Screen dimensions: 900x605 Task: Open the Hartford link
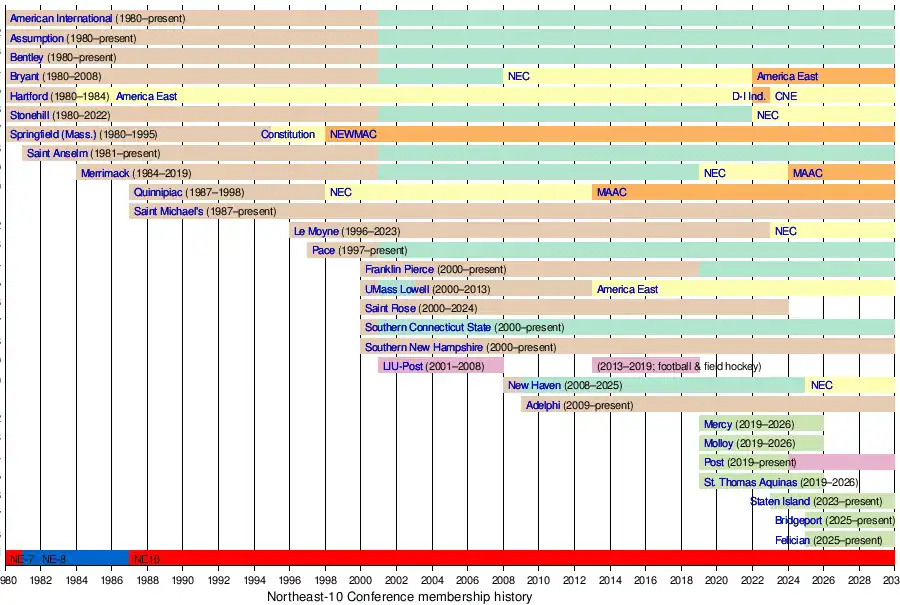pos(28,96)
